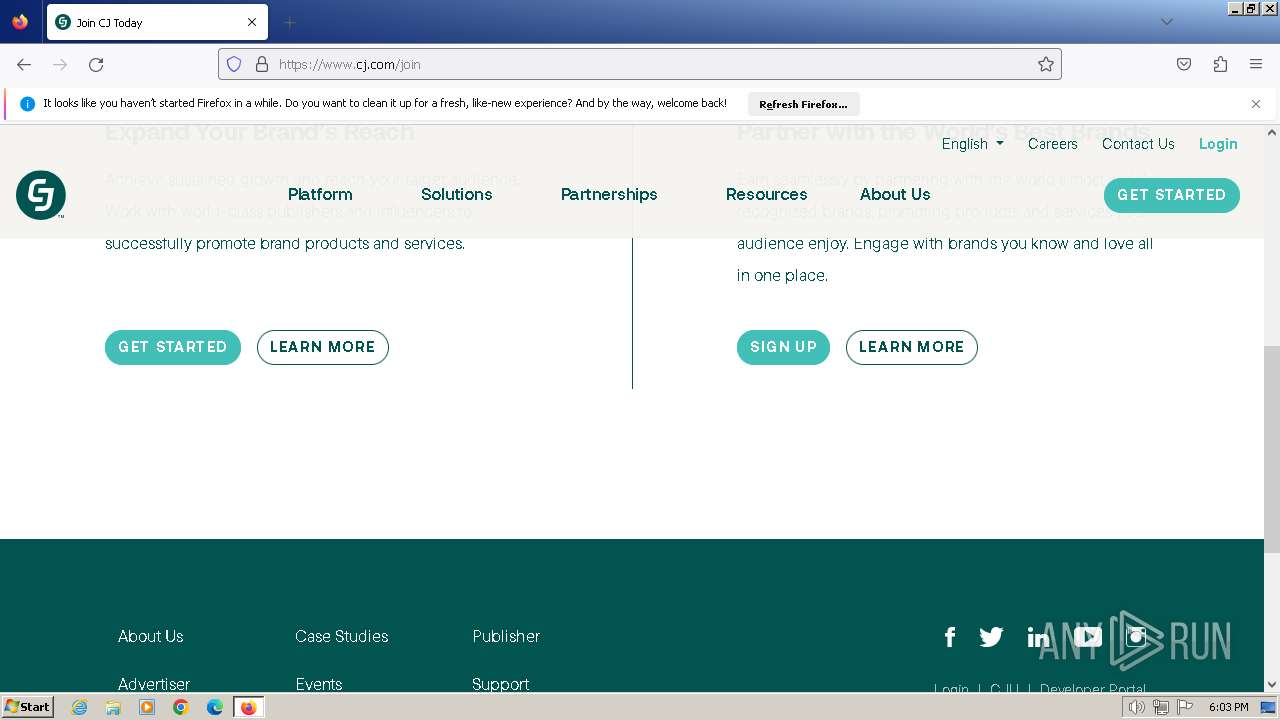The image size is (1280, 720).
Task: Open footer Advertiser link
Action: click(154, 684)
